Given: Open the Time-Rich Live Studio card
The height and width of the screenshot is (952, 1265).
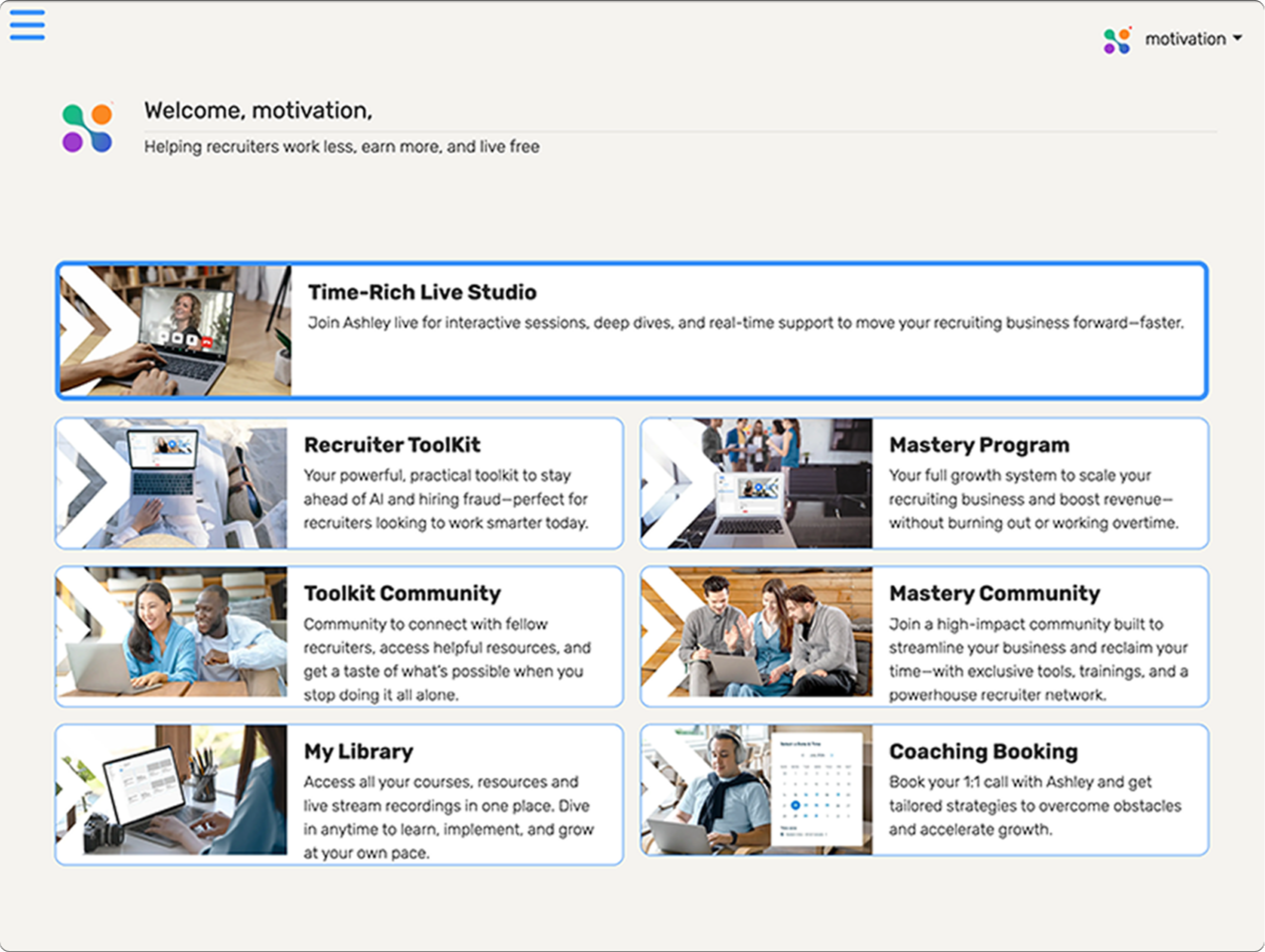Looking at the screenshot, I should (x=632, y=327).
